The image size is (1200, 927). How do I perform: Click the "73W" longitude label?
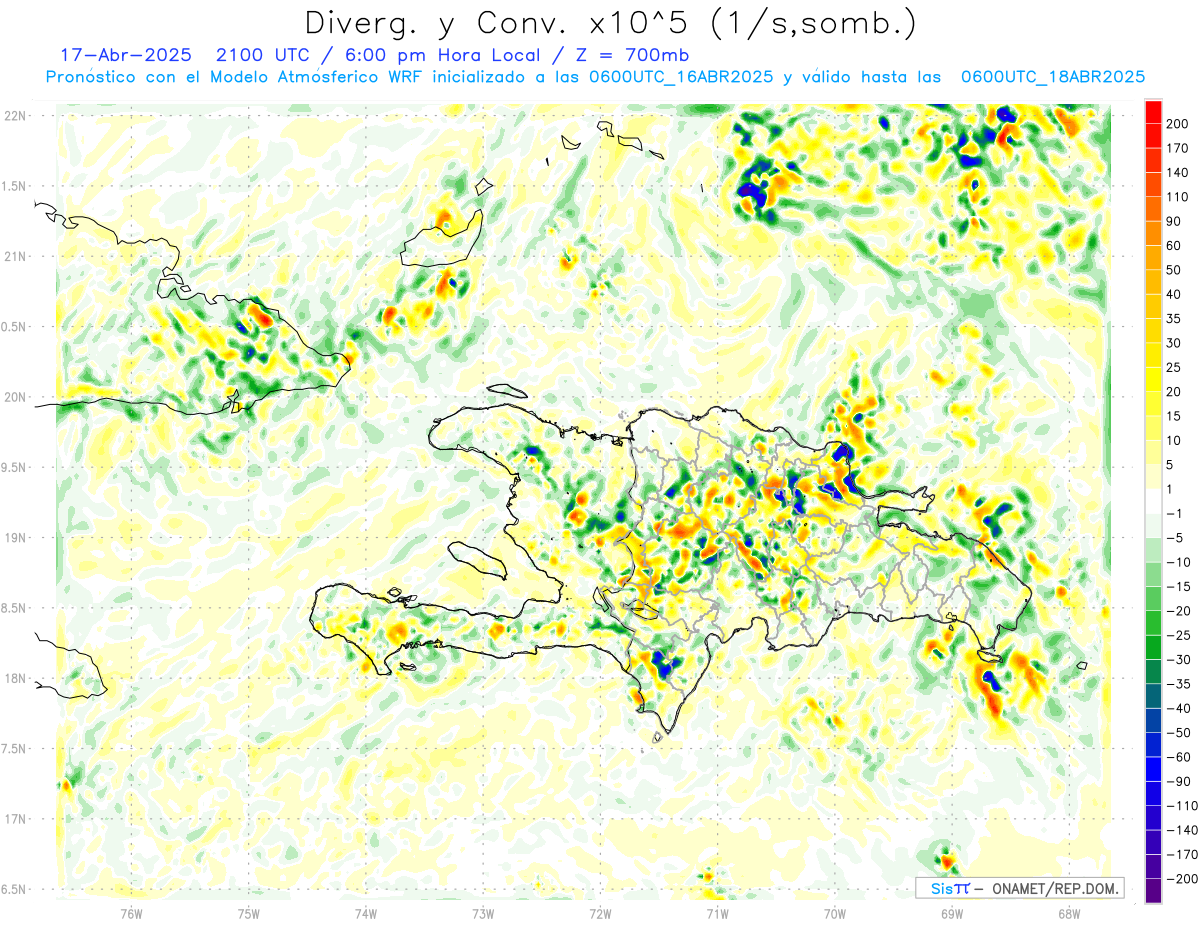click(483, 913)
